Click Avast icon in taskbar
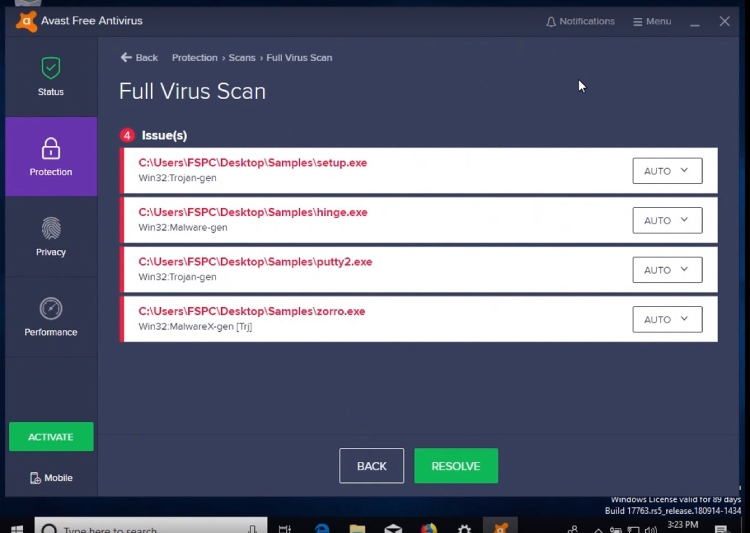The image size is (750, 533). (500, 526)
